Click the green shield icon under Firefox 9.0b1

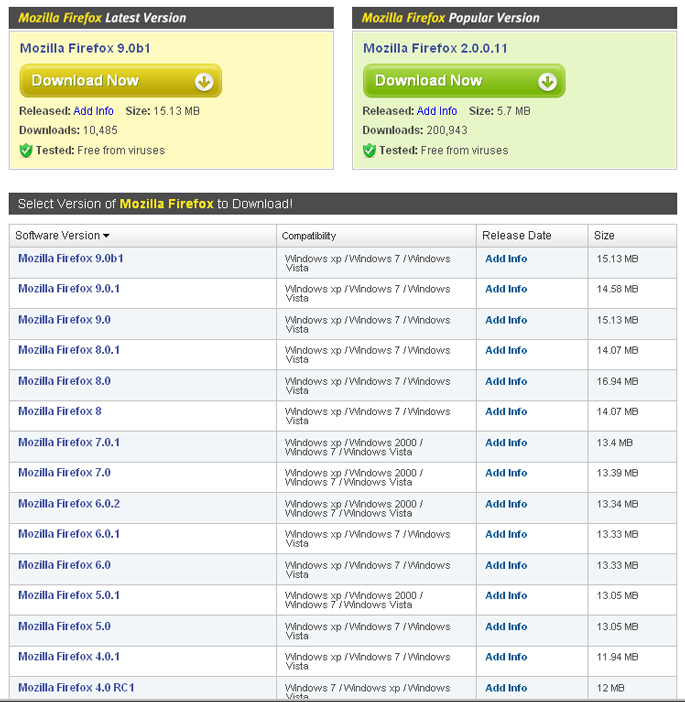coord(26,150)
